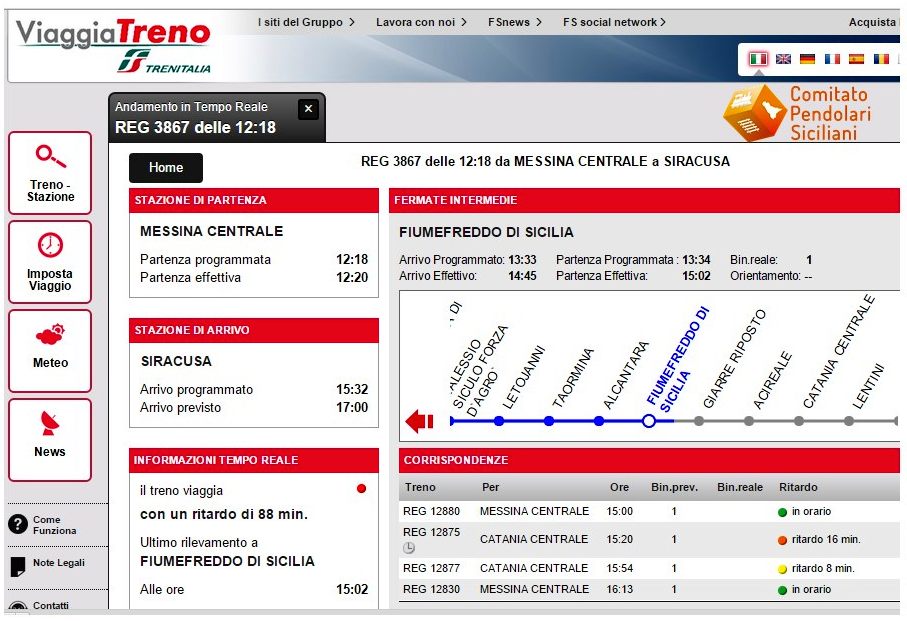This screenshot has width=907, height=621.
Task: Click the Bin.reale column header
Action: pyautogui.click(x=740, y=487)
